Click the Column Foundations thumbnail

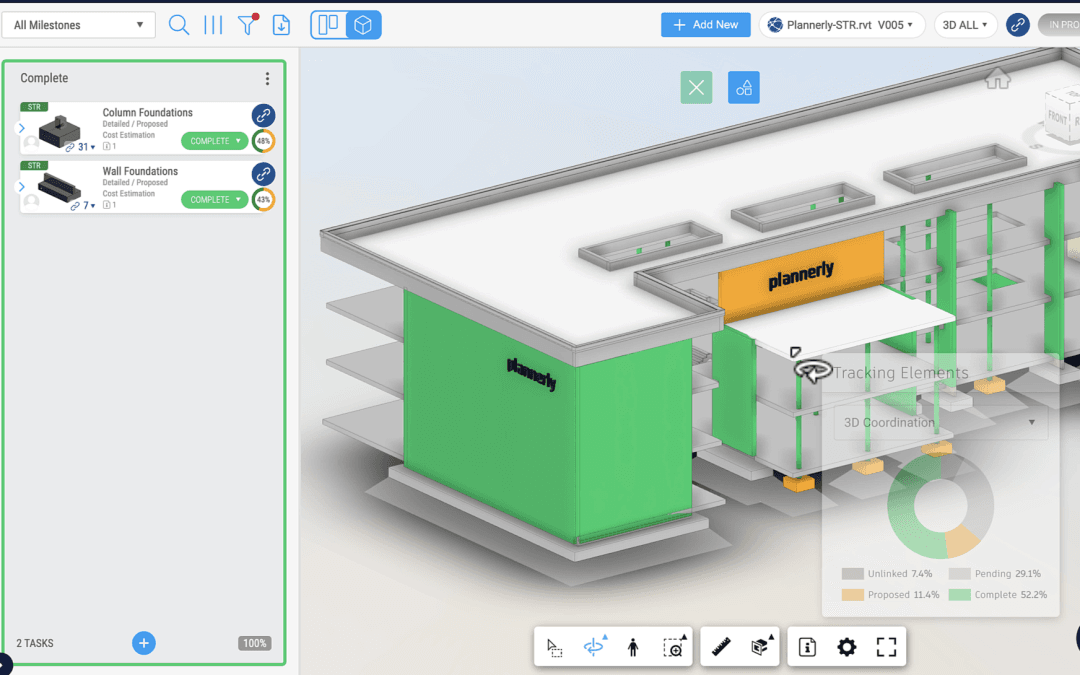[x=59, y=130]
